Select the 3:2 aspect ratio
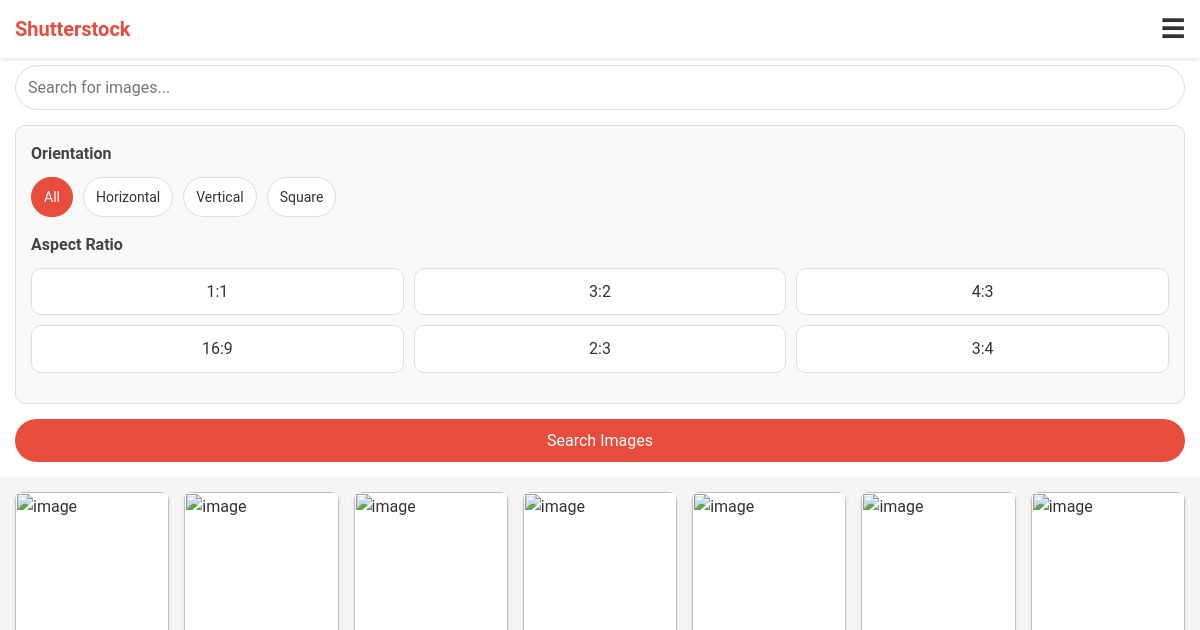Image resolution: width=1200 pixels, height=630 pixels. (x=600, y=291)
